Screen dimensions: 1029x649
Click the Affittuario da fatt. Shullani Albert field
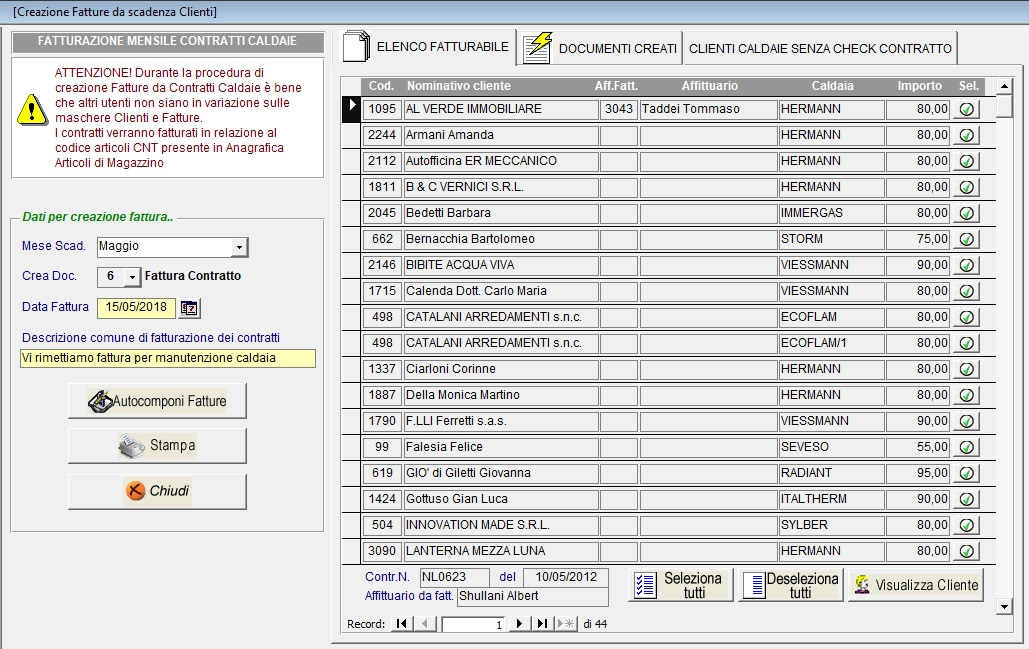[x=532, y=597]
